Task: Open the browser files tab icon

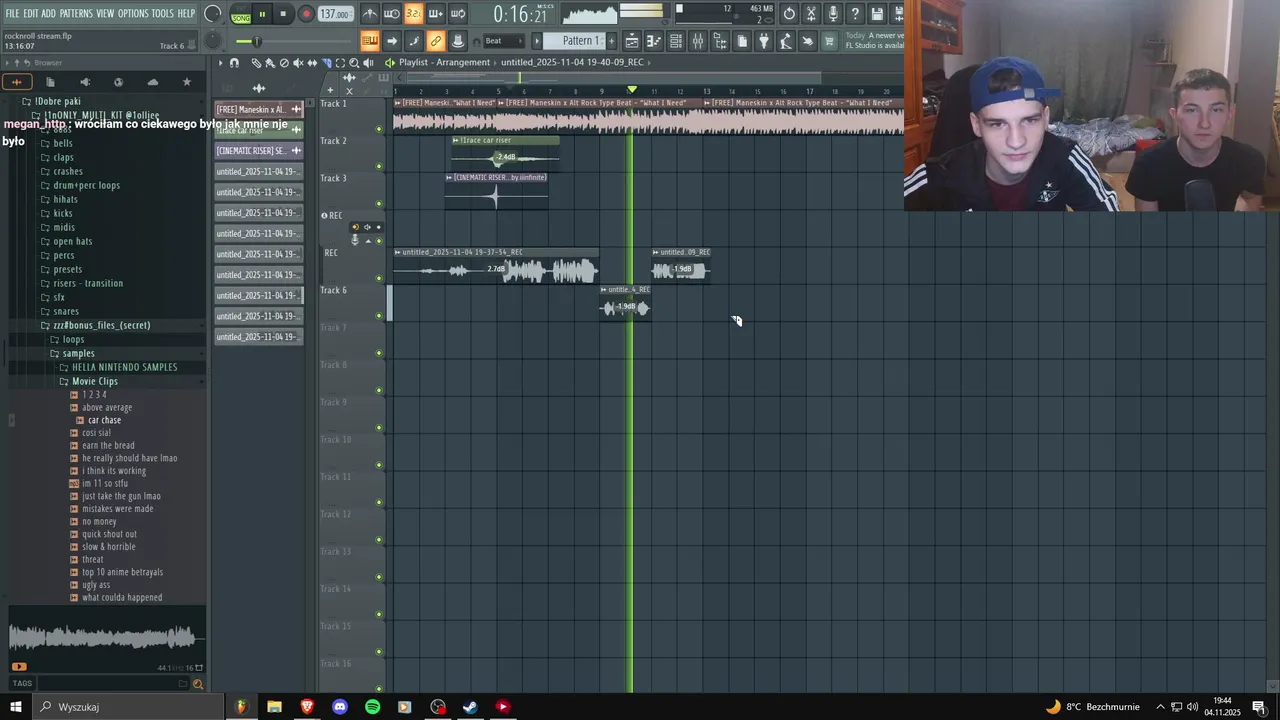Action: [x=50, y=82]
